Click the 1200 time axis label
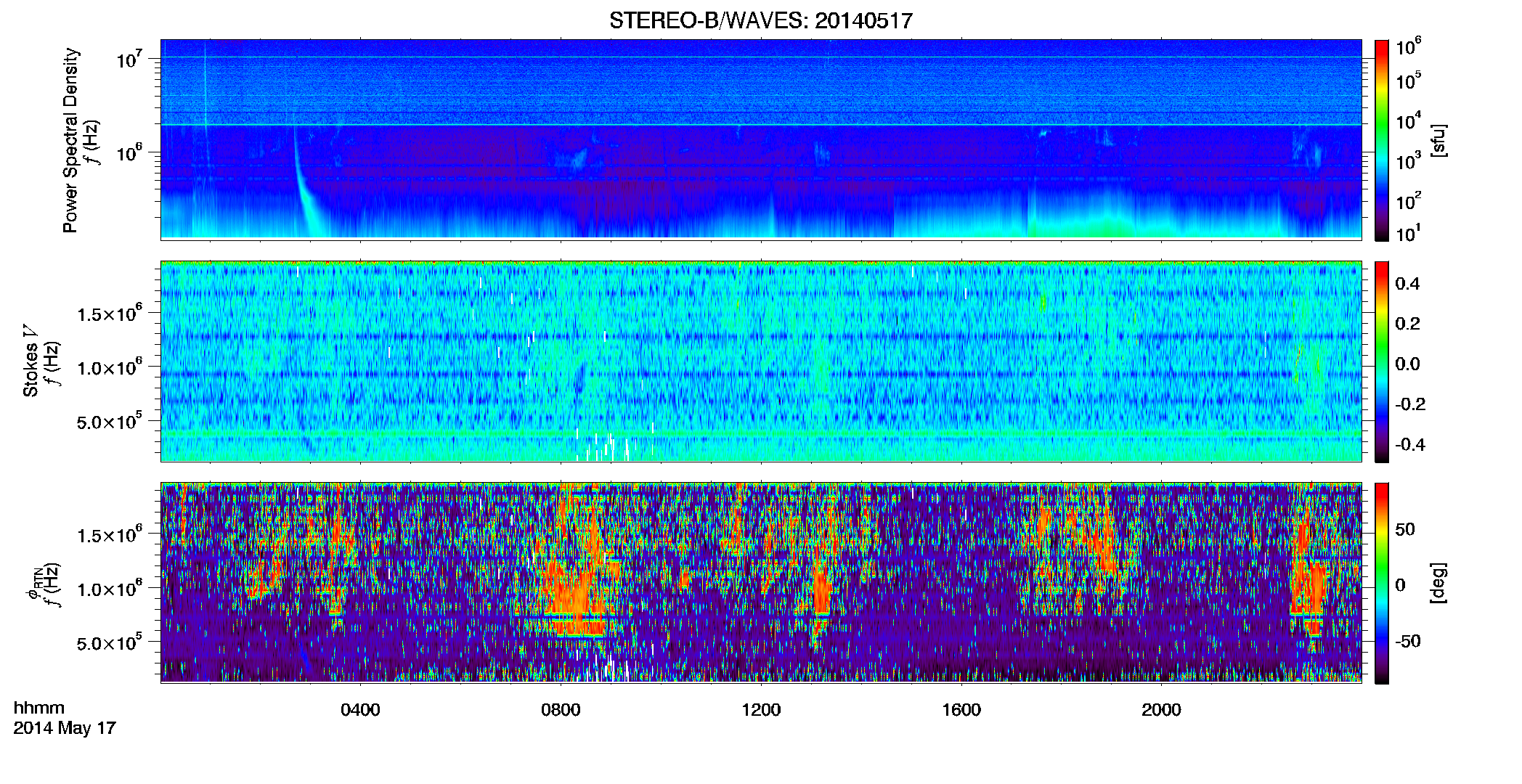 pyautogui.click(x=761, y=710)
